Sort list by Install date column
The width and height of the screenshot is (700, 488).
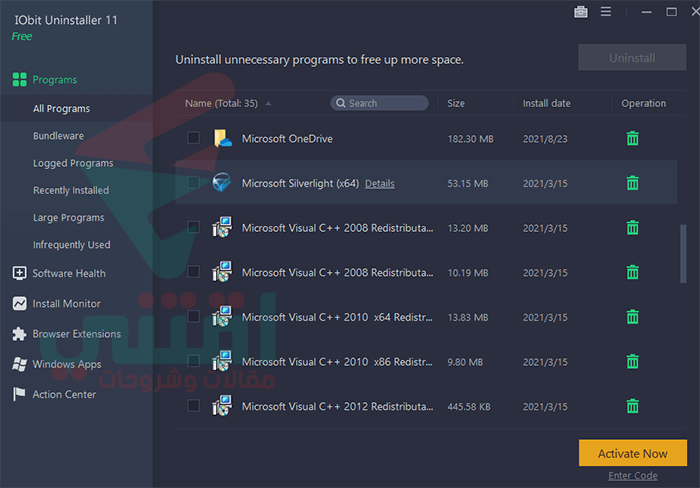click(x=546, y=103)
